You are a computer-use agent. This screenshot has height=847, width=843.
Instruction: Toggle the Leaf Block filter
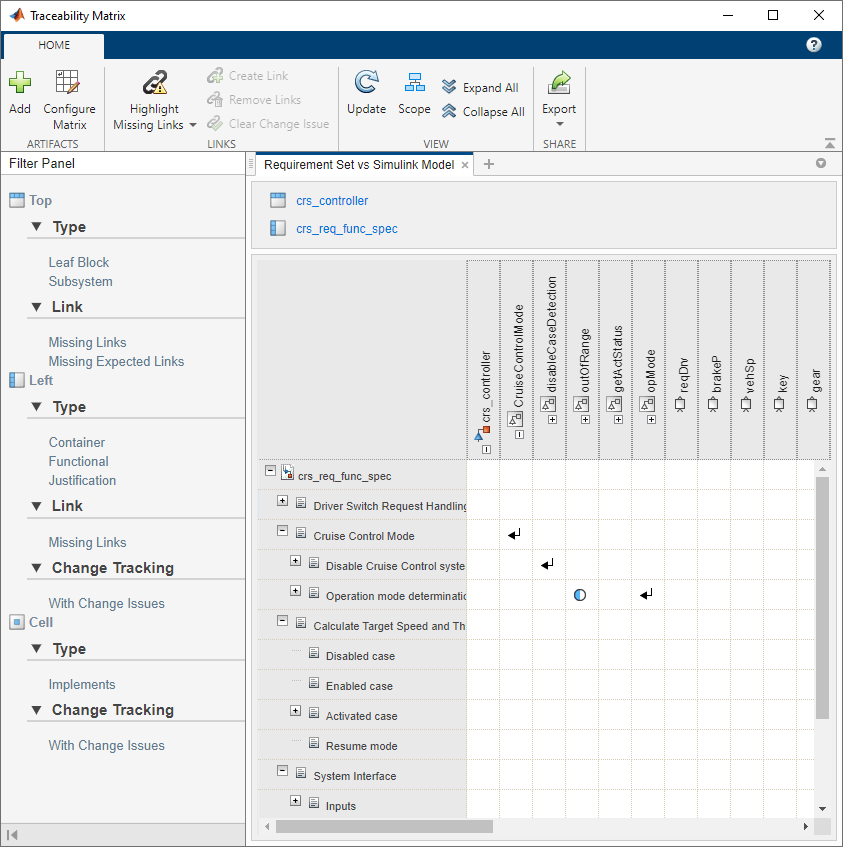point(79,263)
